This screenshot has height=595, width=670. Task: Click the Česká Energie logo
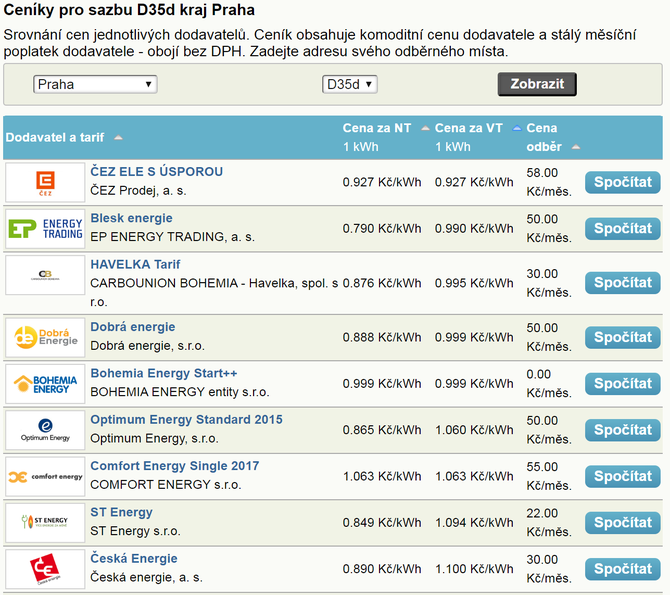point(45,569)
